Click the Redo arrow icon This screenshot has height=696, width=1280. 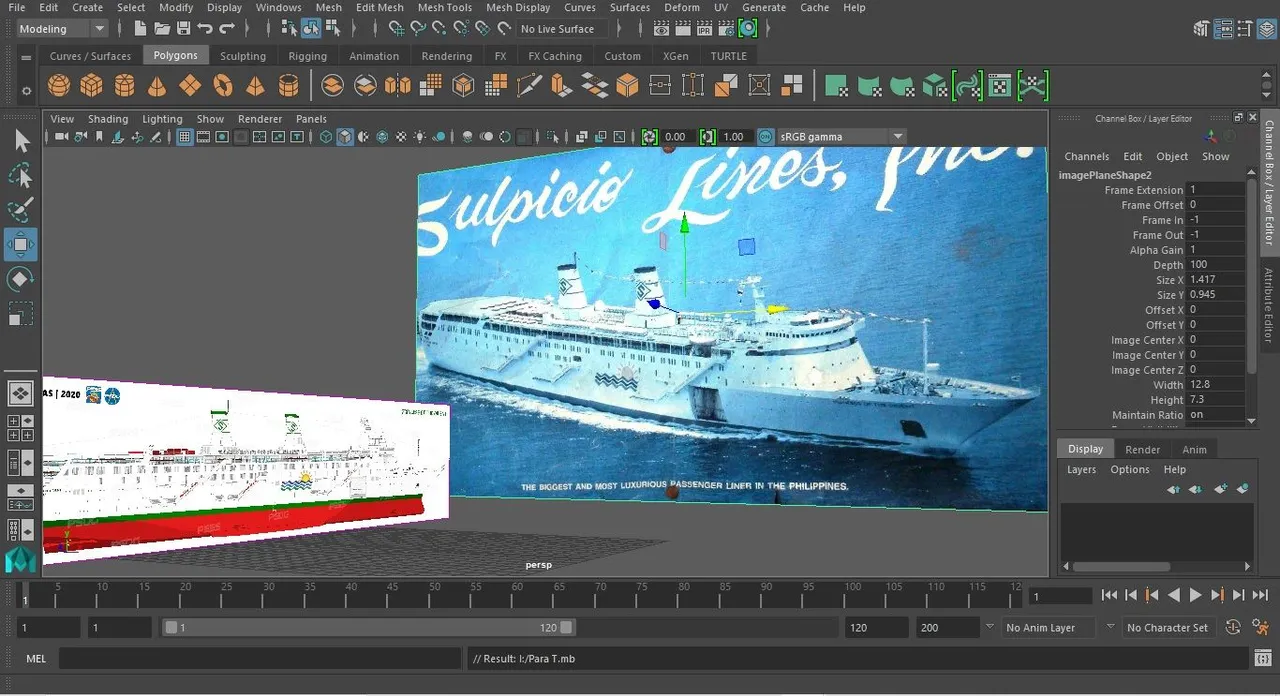pos(227,29)
